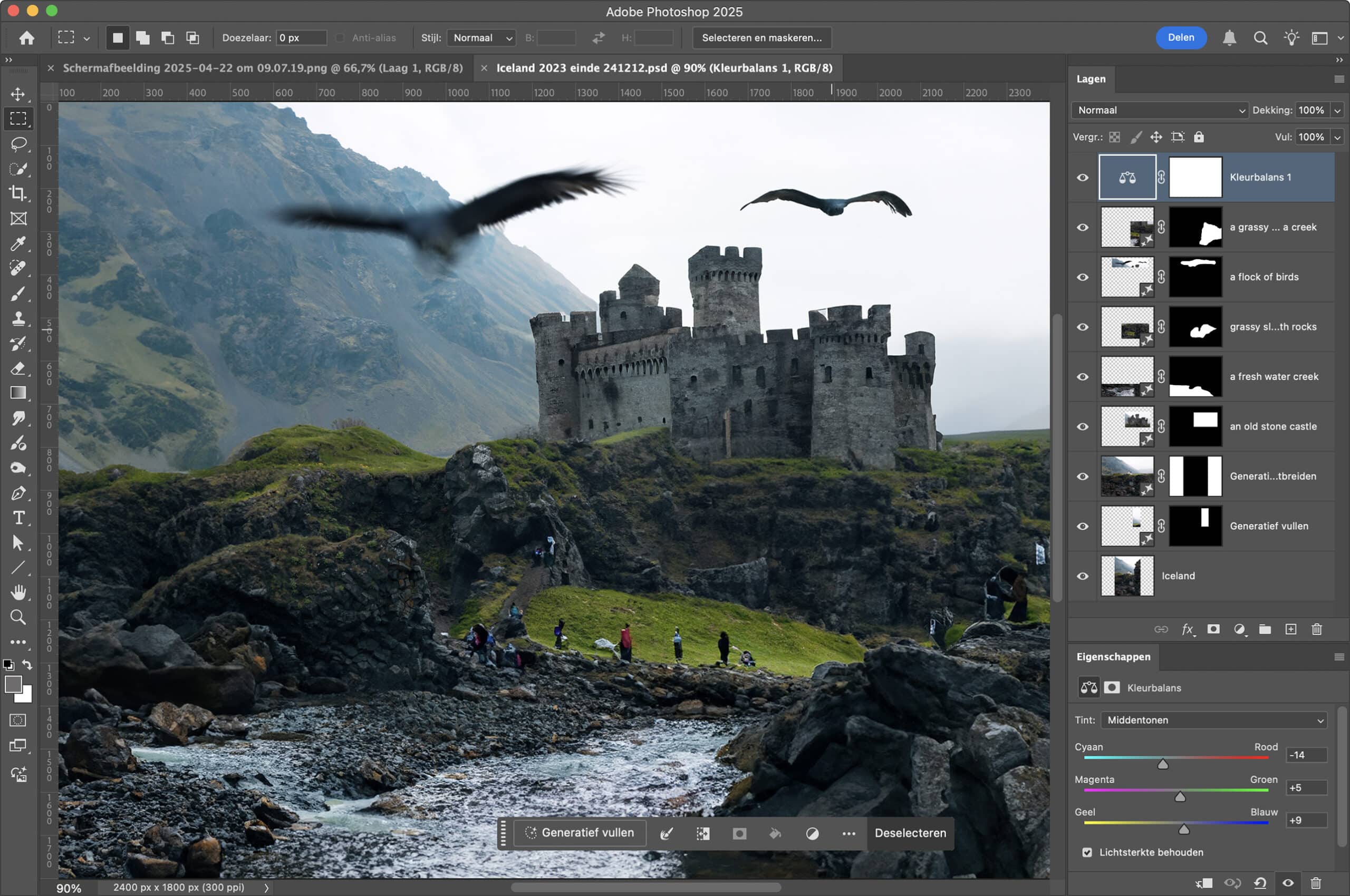Image resolution: width=1350 pixels, height=896 pixels.
Task: Click the notifications bell icon
Action: point(1229,38)
